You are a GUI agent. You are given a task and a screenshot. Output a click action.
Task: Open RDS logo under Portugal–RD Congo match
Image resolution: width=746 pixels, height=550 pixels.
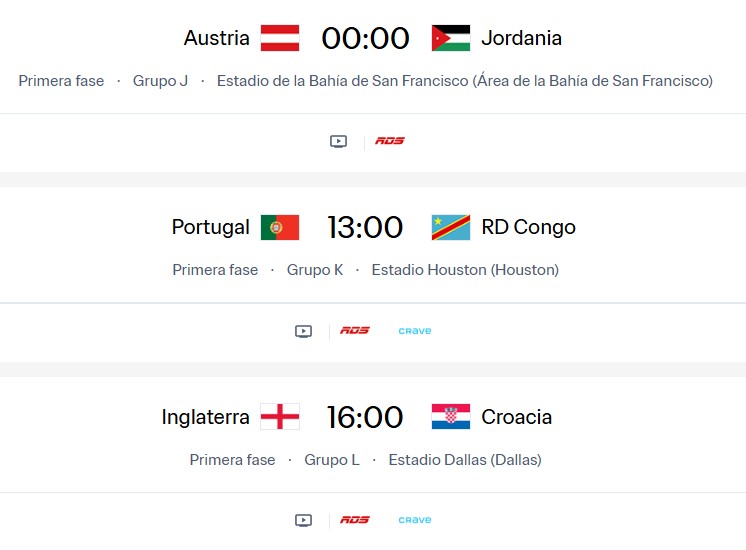[x=355, y=331]
